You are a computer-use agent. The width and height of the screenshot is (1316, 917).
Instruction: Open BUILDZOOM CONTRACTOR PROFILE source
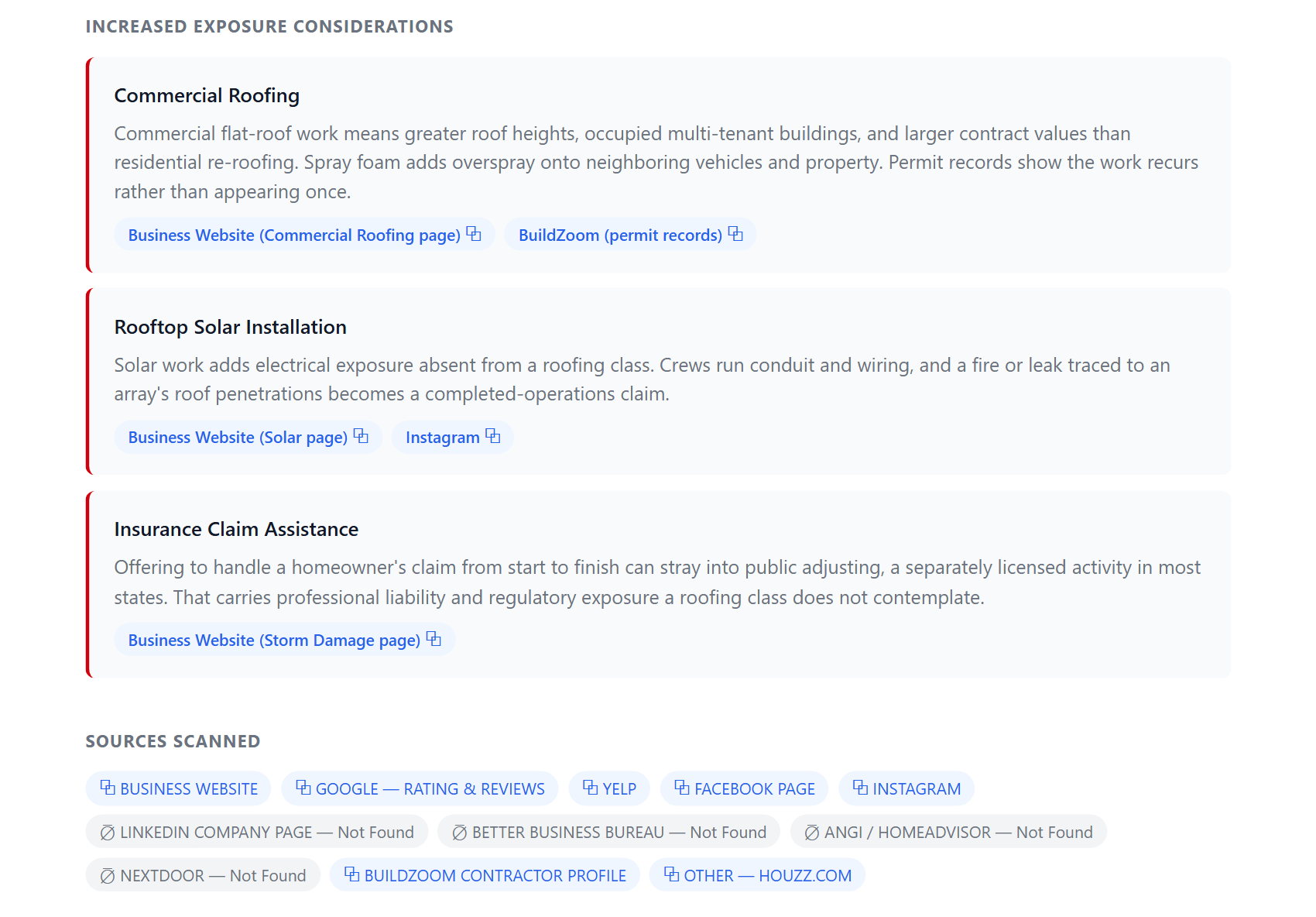tap(485, 875)
